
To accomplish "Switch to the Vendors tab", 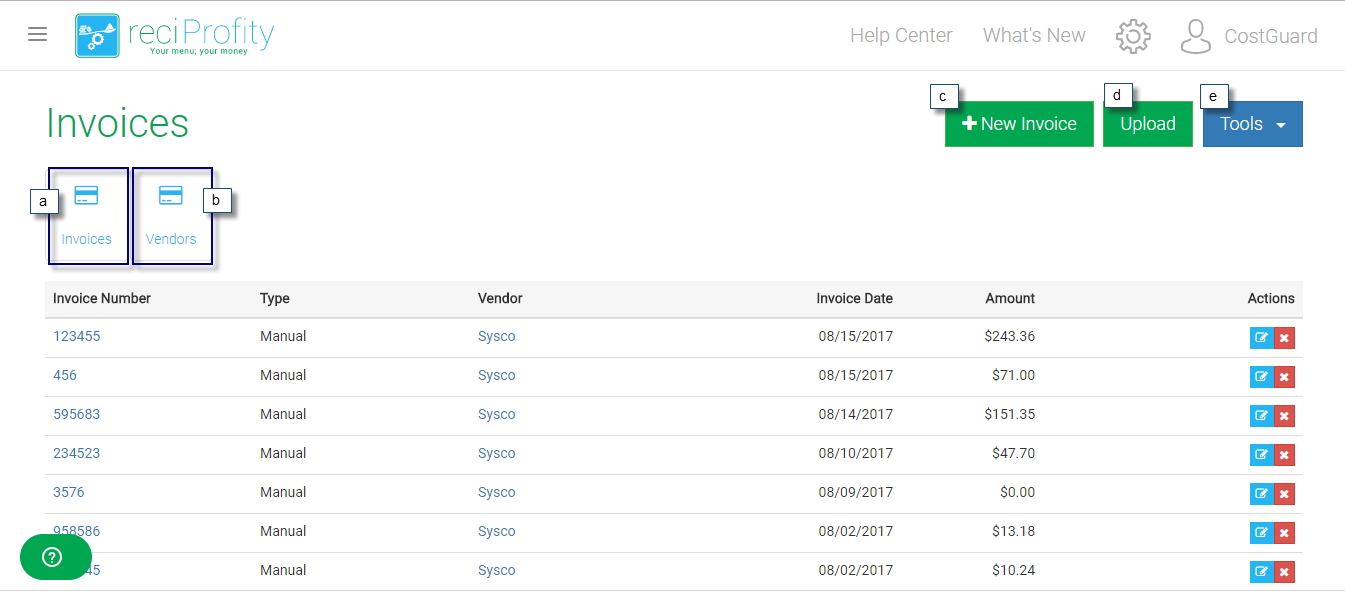I will (x=171, y=216).
